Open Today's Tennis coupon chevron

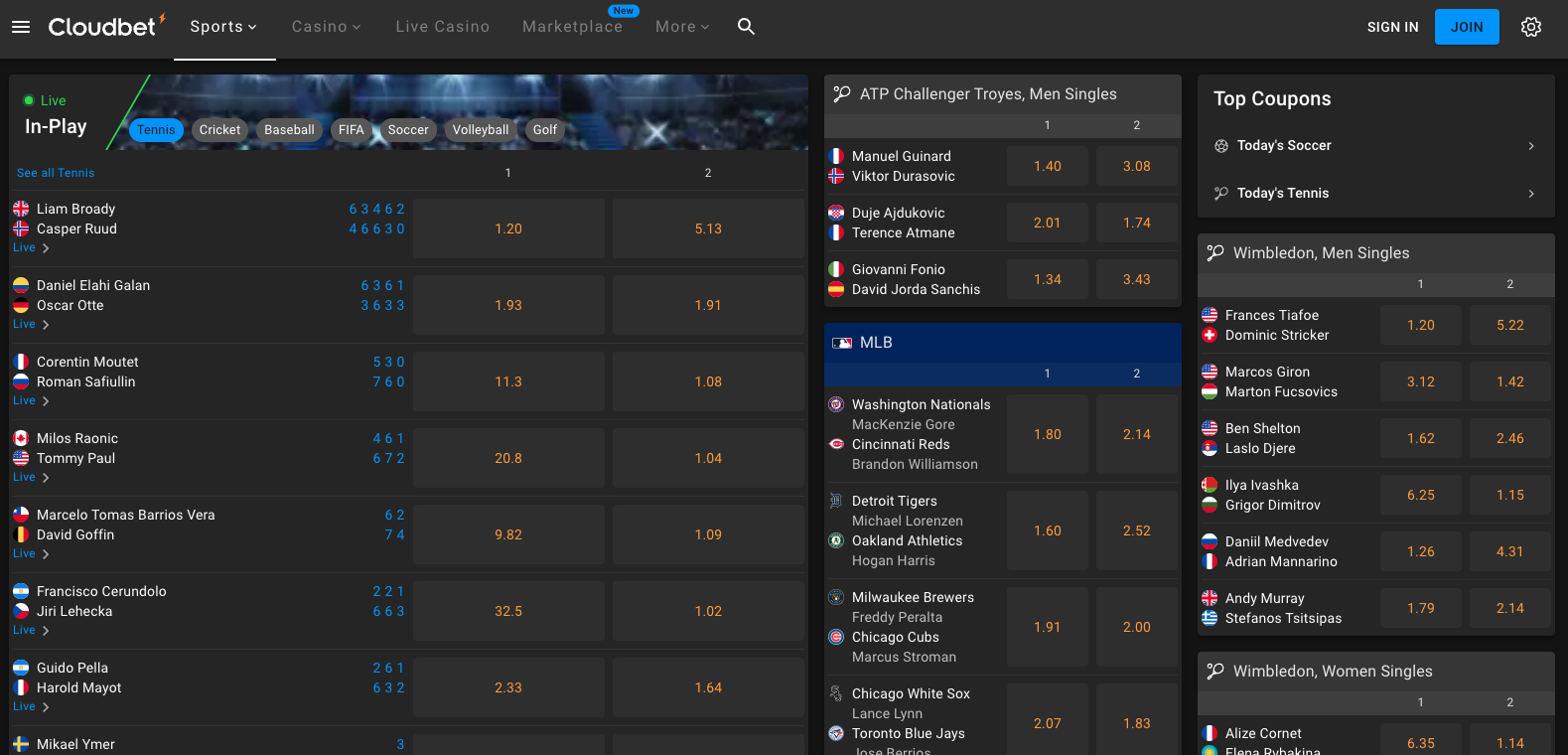(1531, 194)
